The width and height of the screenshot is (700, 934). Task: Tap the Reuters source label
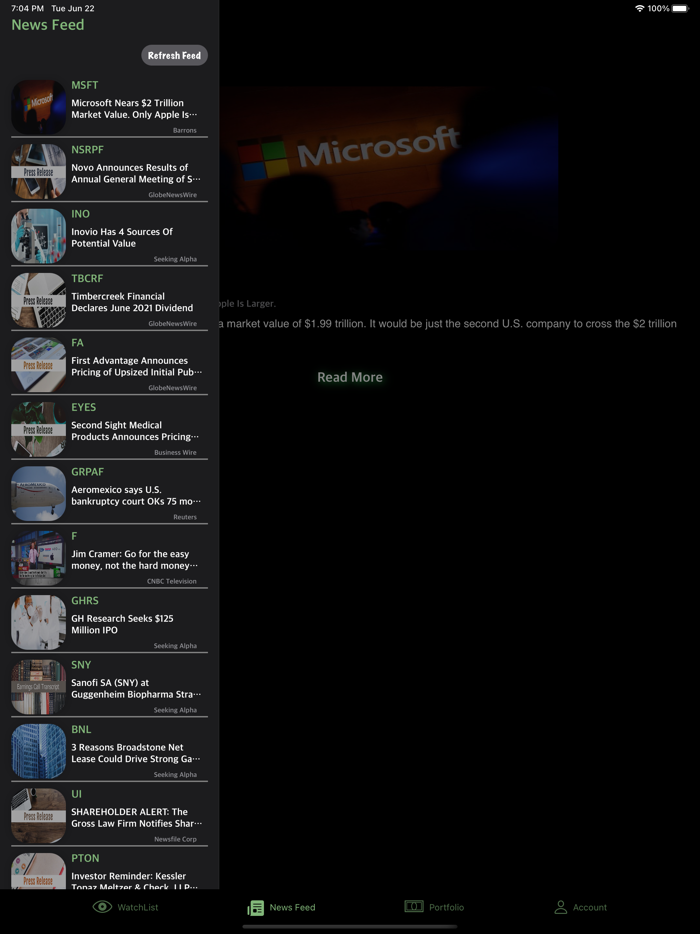pos(185,517)
